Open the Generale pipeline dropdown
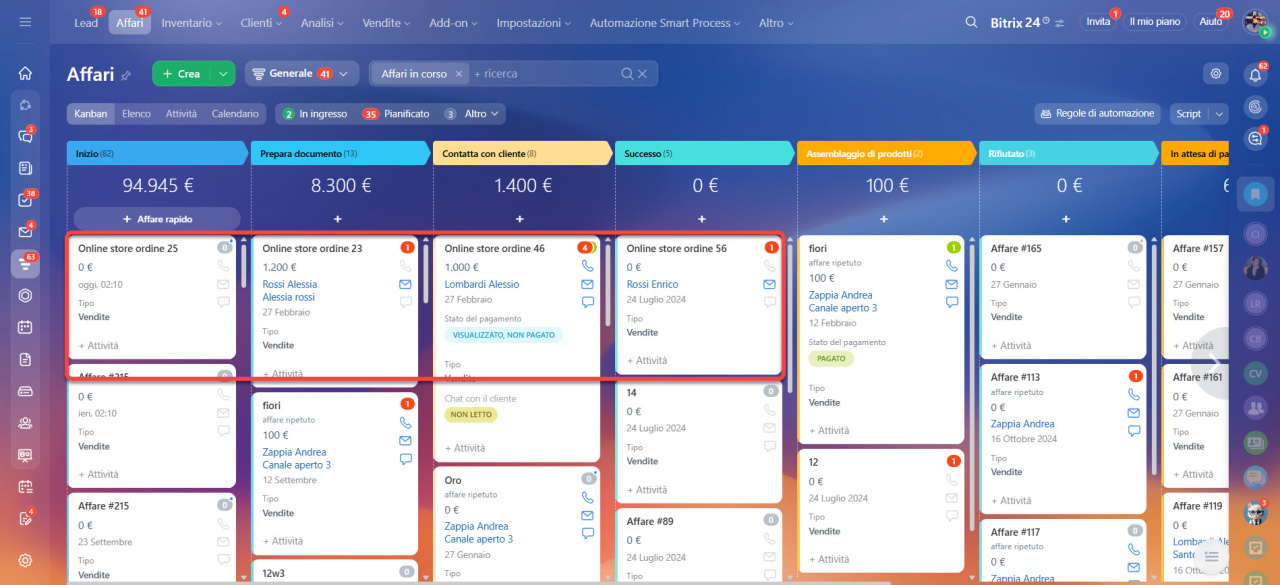Viewport: 1280px width, 585px height. pyautogui.click(x=301, y=74)
